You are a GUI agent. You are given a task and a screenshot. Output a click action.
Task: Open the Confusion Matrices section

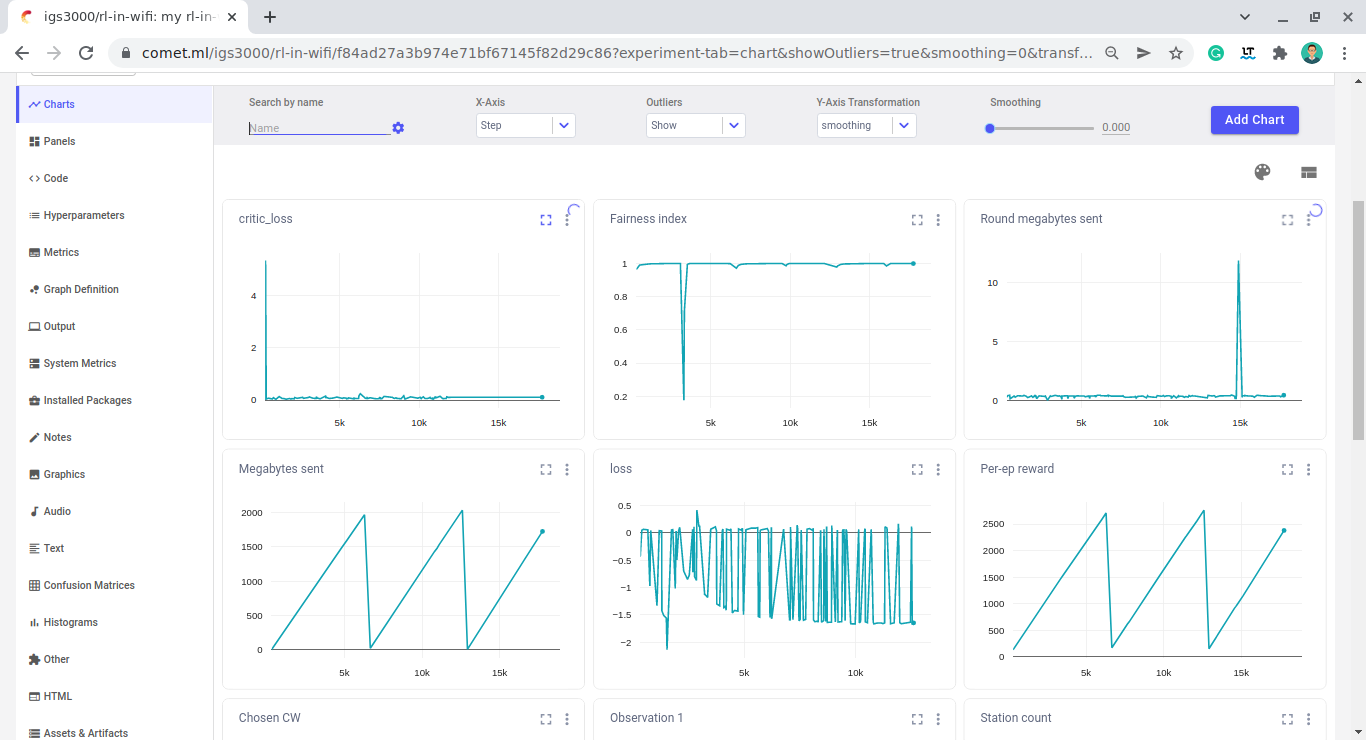pyautogui.click(x=115, y=585)
